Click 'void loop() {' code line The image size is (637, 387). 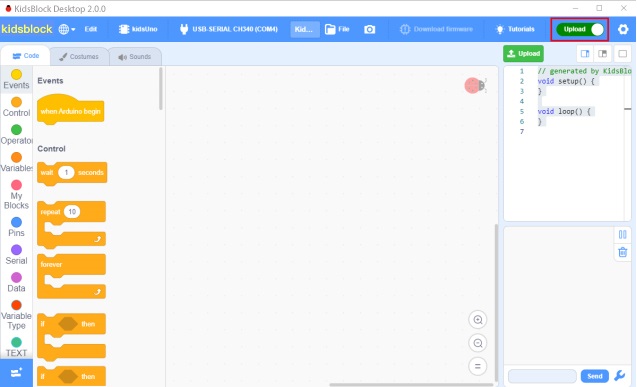point(564,111)
